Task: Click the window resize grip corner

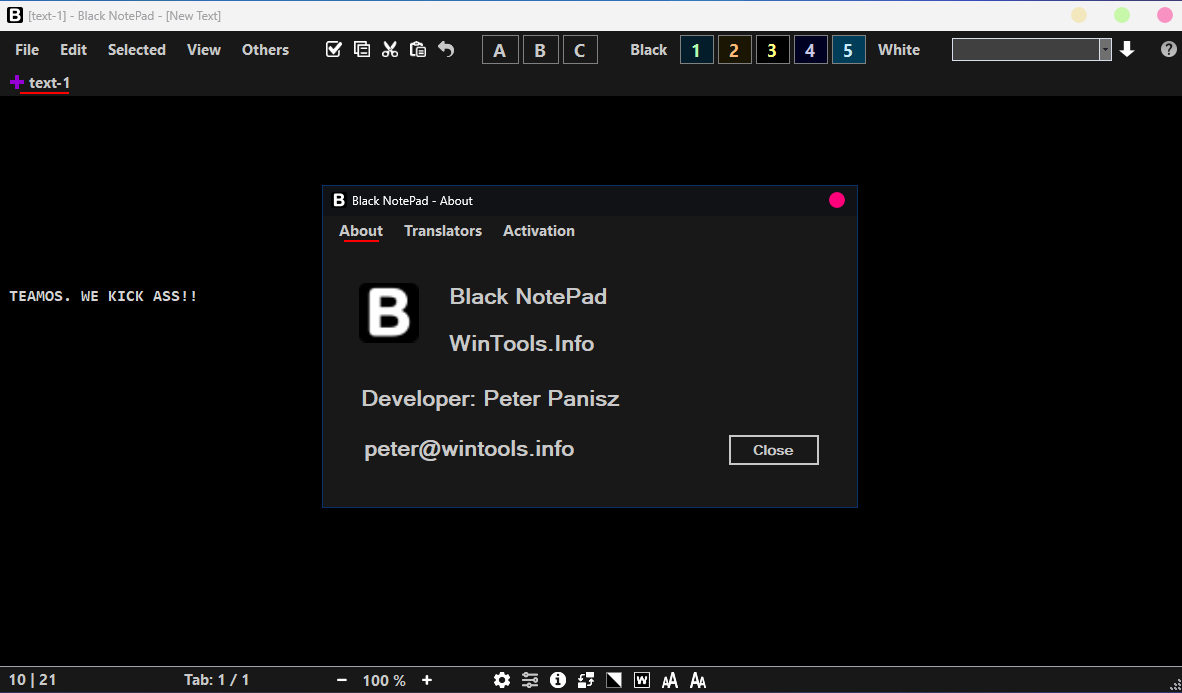Action: click(x=1174, y=685)
